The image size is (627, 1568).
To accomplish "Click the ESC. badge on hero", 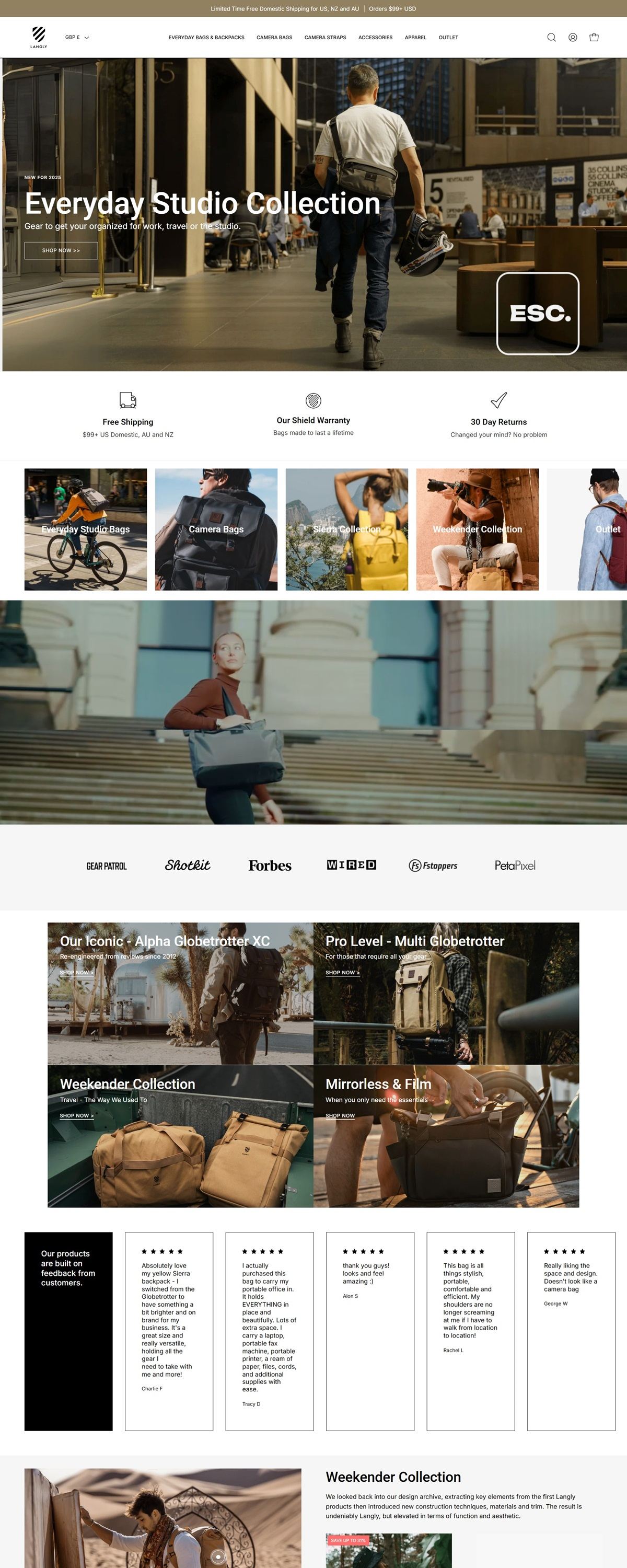I will click(x=538, y=313).
